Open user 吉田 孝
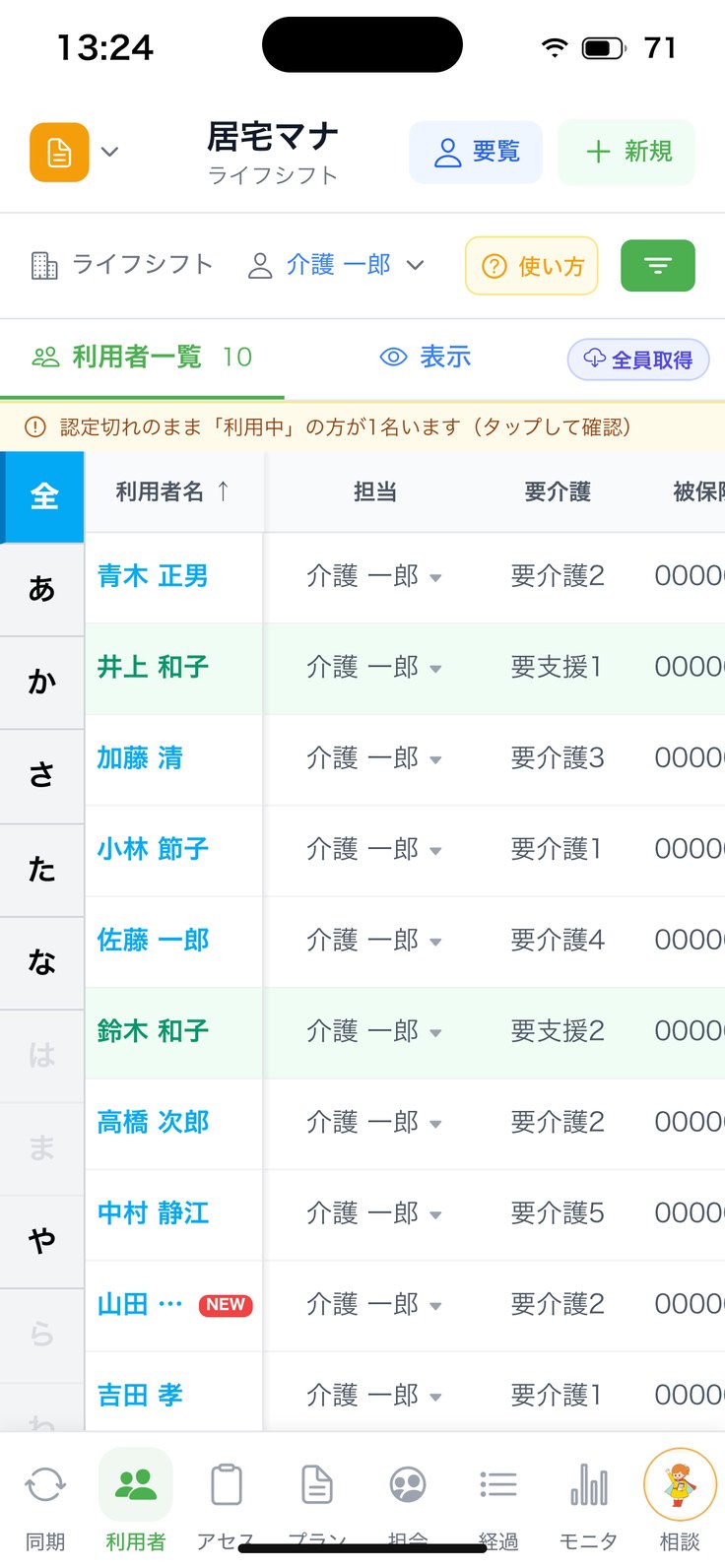Viewport: 725px width, 1568px height. click(140, 1395)
